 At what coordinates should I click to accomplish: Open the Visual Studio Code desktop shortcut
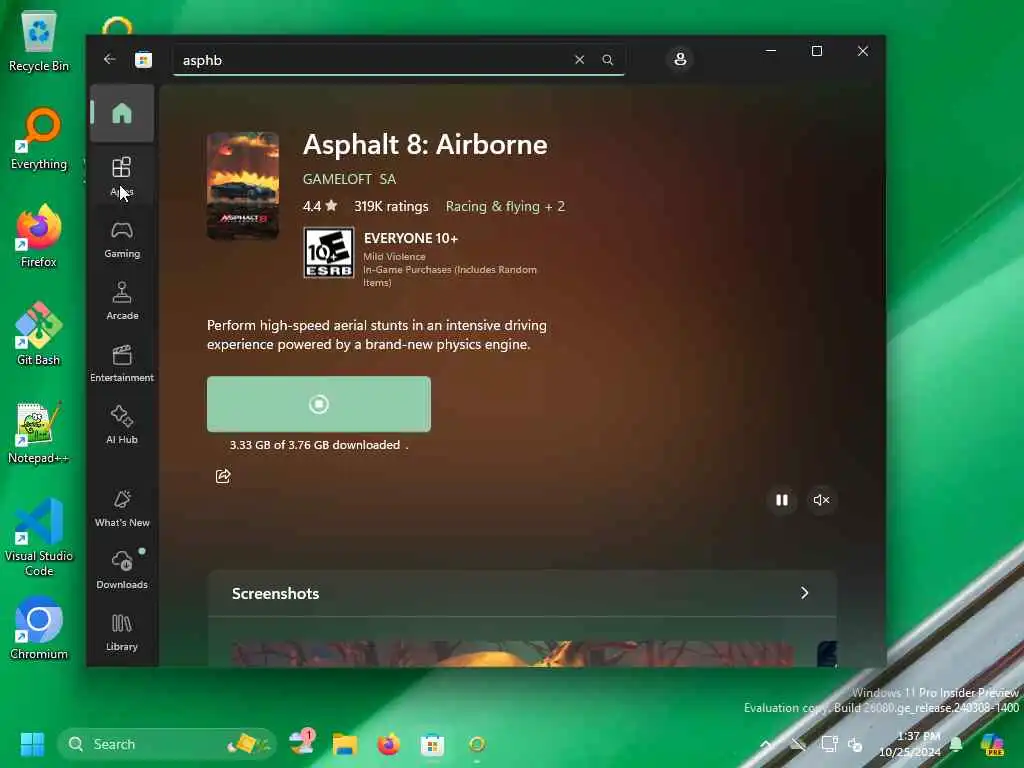(39, 537)
